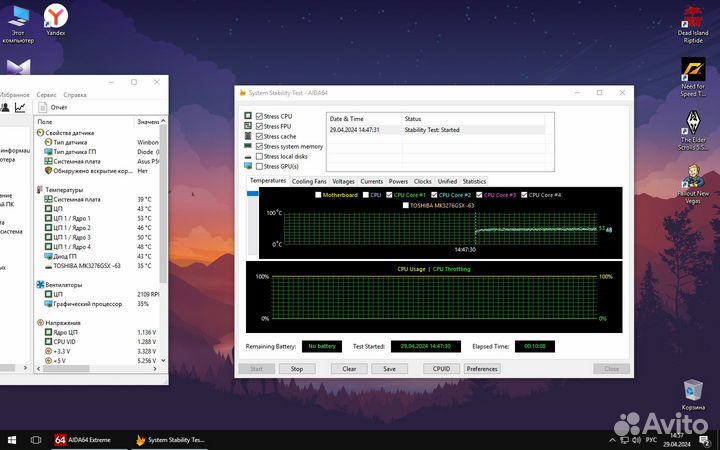Viewport: 720px width, 450px height.
Task: Launch The Elder Scrolls desktop shortcut
Action: [x=693, y=130]
